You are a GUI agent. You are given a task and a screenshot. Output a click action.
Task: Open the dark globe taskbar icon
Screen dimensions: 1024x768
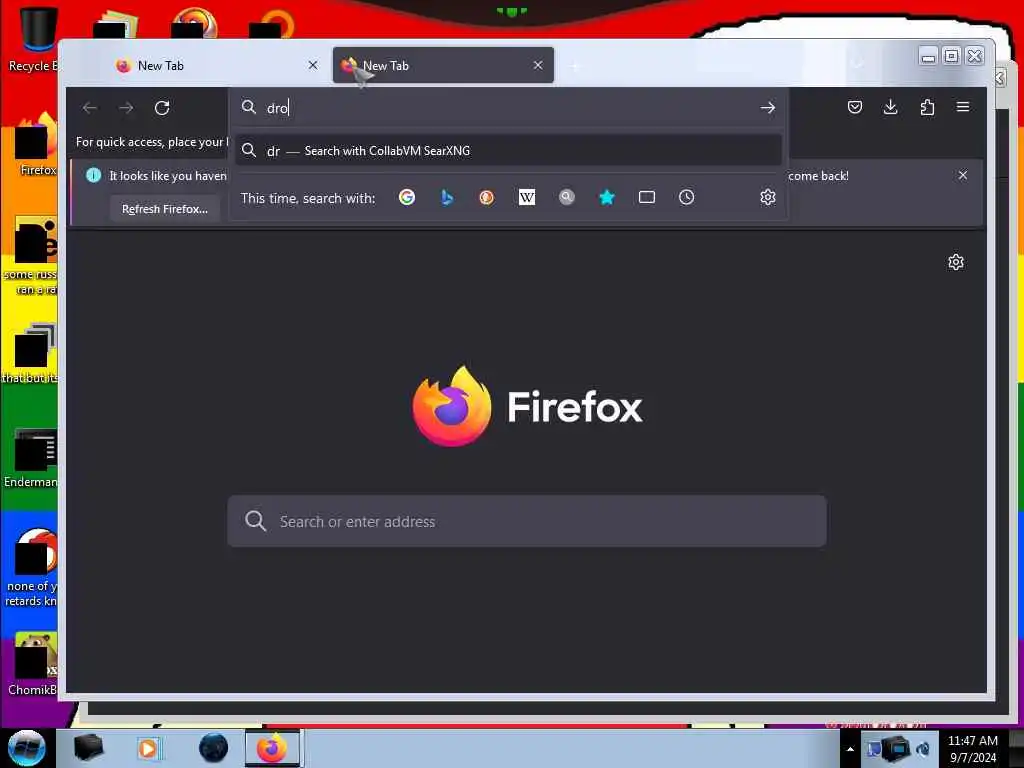point(214,748)
